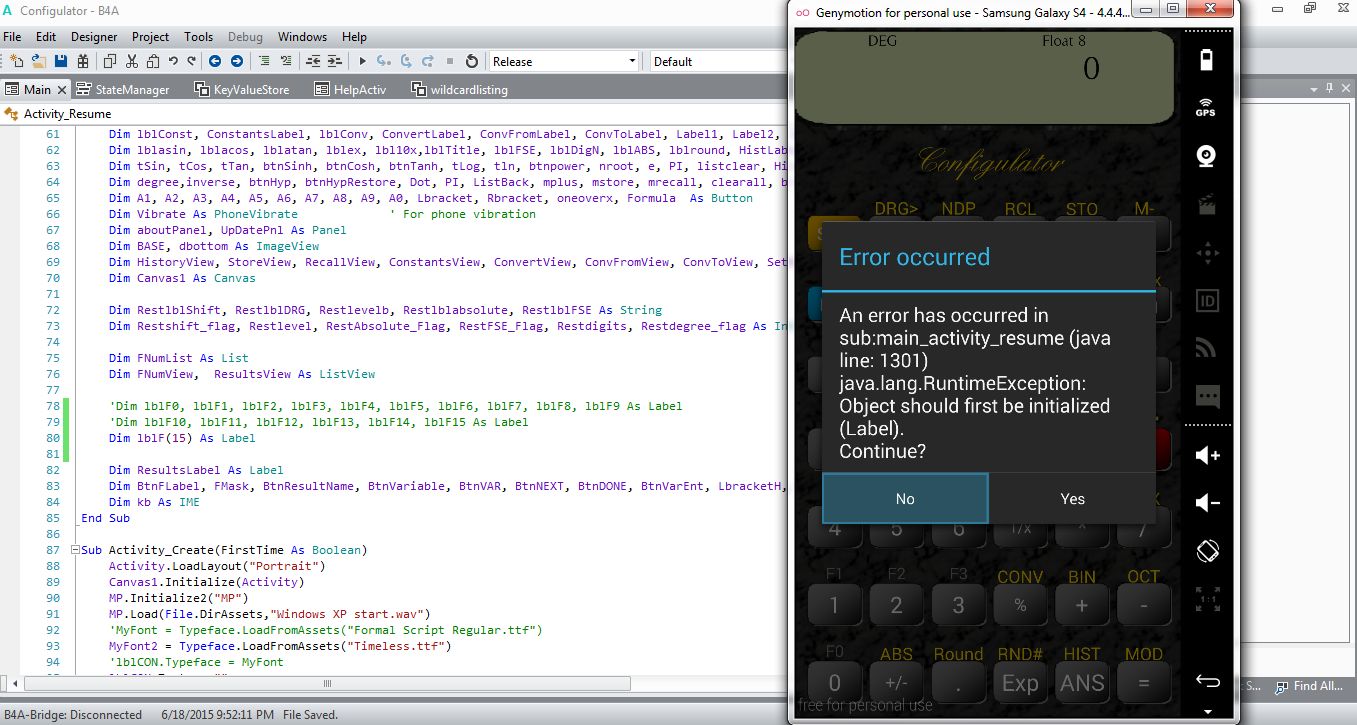Pin the right side panel
1357x725 pixels.
click(x=1331, y=88)
